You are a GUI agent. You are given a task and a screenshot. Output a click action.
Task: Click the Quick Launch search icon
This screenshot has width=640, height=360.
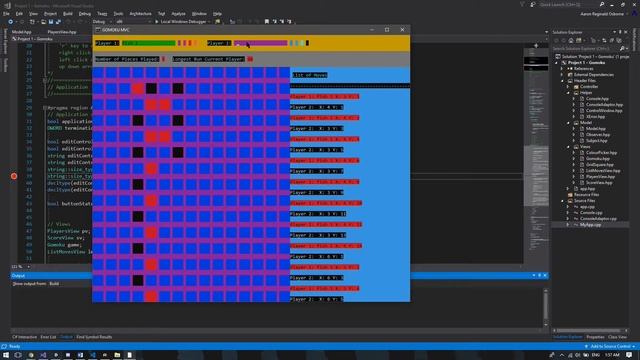pyautogui.click(x=602, y=4)
